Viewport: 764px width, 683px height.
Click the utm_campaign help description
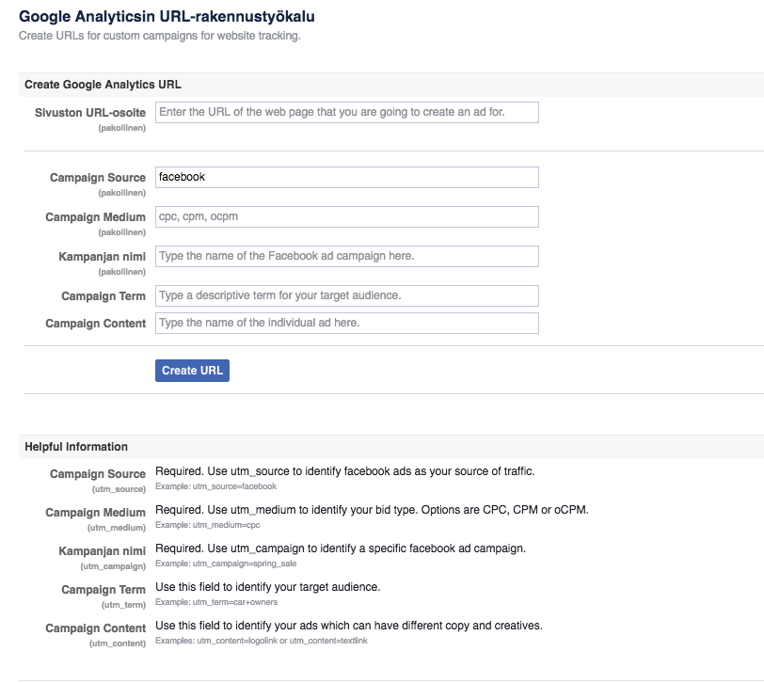click(x=341, y=549)
